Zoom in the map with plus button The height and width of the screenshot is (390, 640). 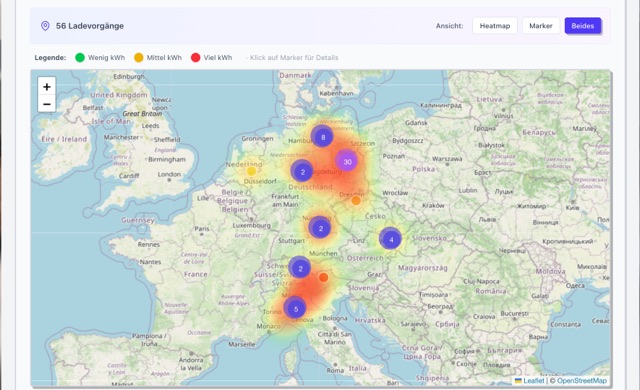point(47,86)
